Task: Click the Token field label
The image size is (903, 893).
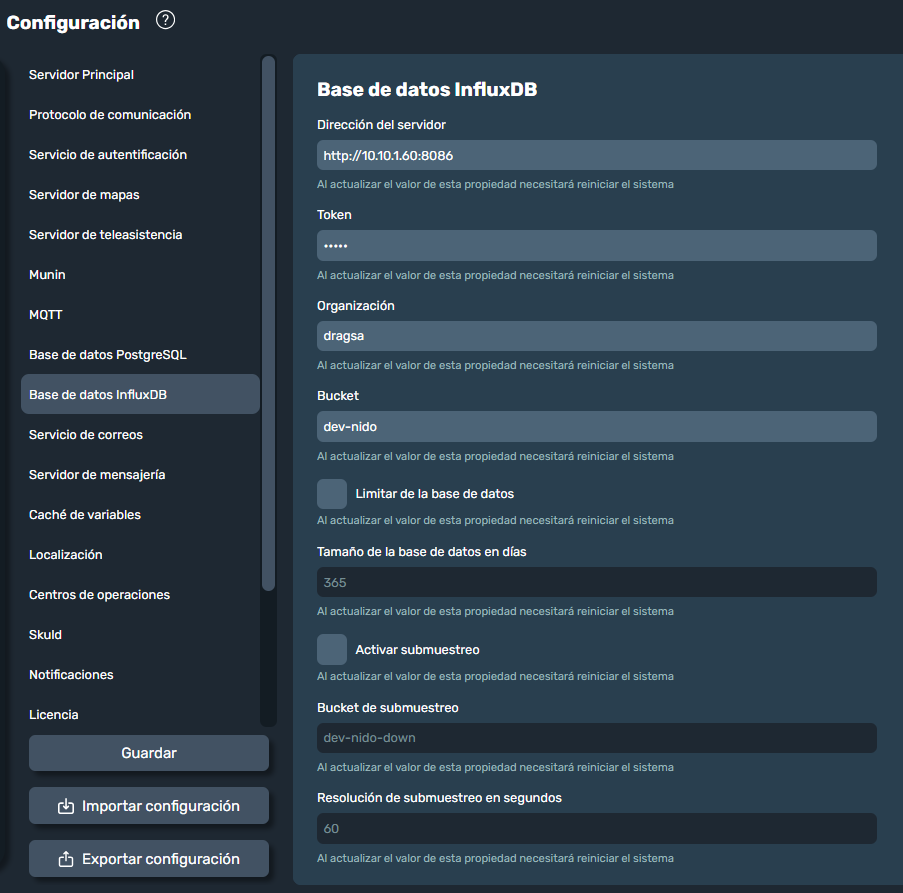Action: (334, 215)
